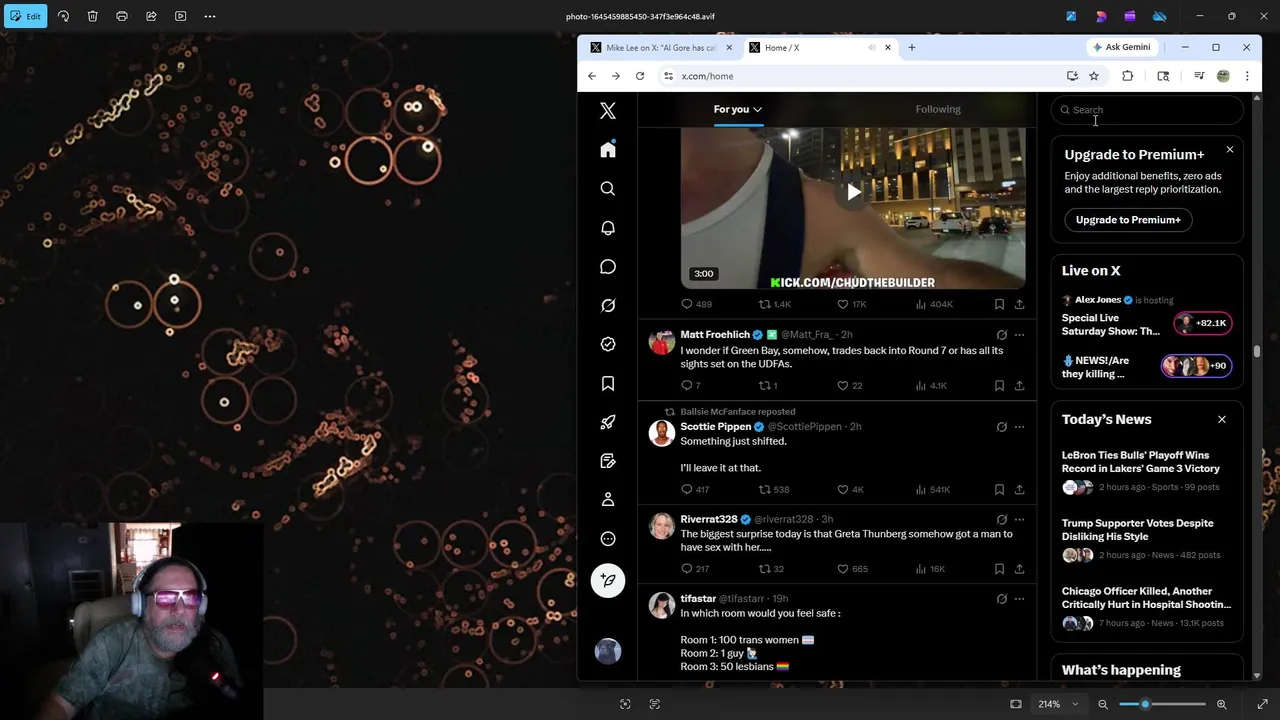
Task: Open the 214% zoom level dropdown in Photos
Action: point(1058,704)
